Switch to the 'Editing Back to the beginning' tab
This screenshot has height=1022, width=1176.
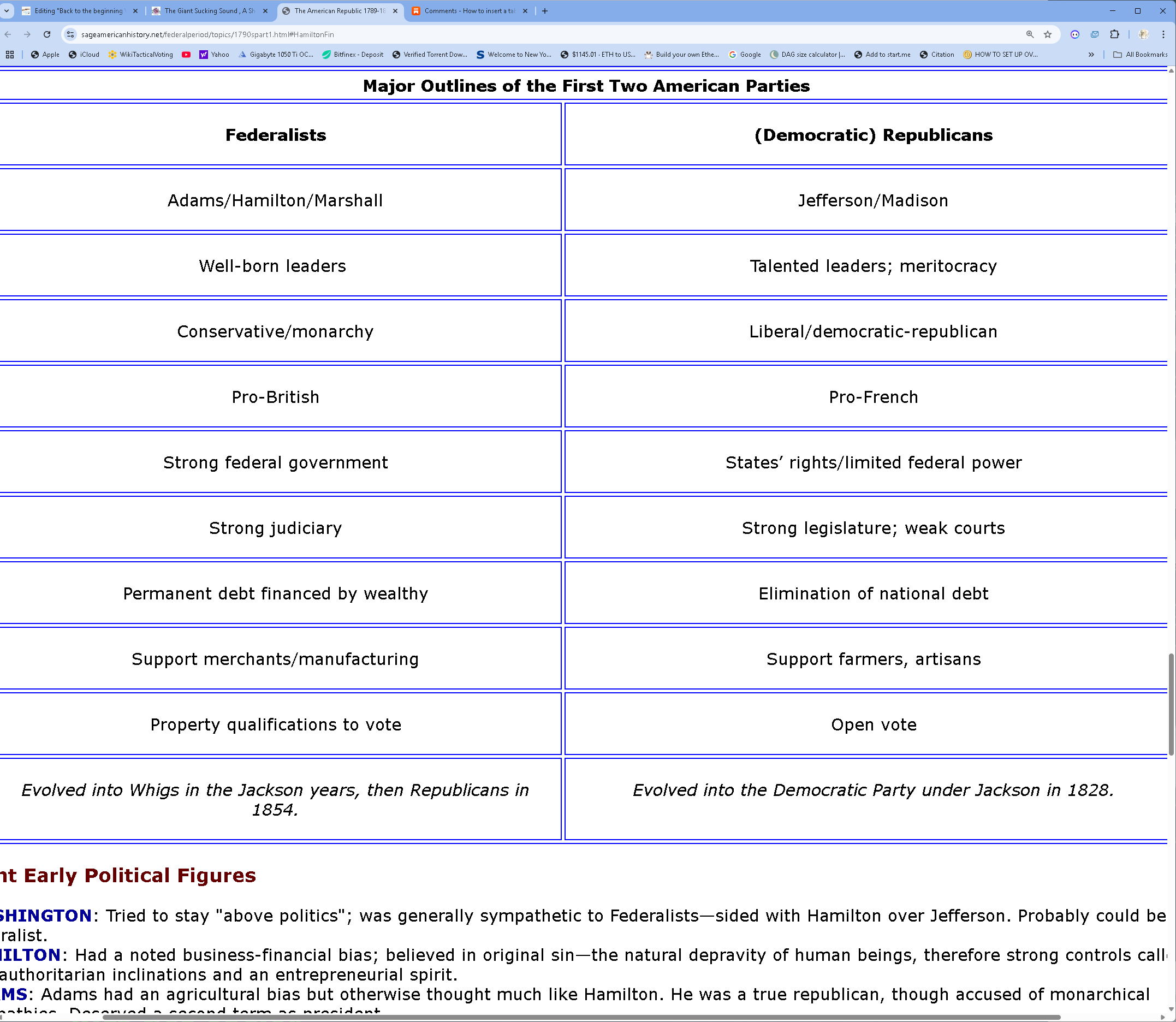point(79,11)
